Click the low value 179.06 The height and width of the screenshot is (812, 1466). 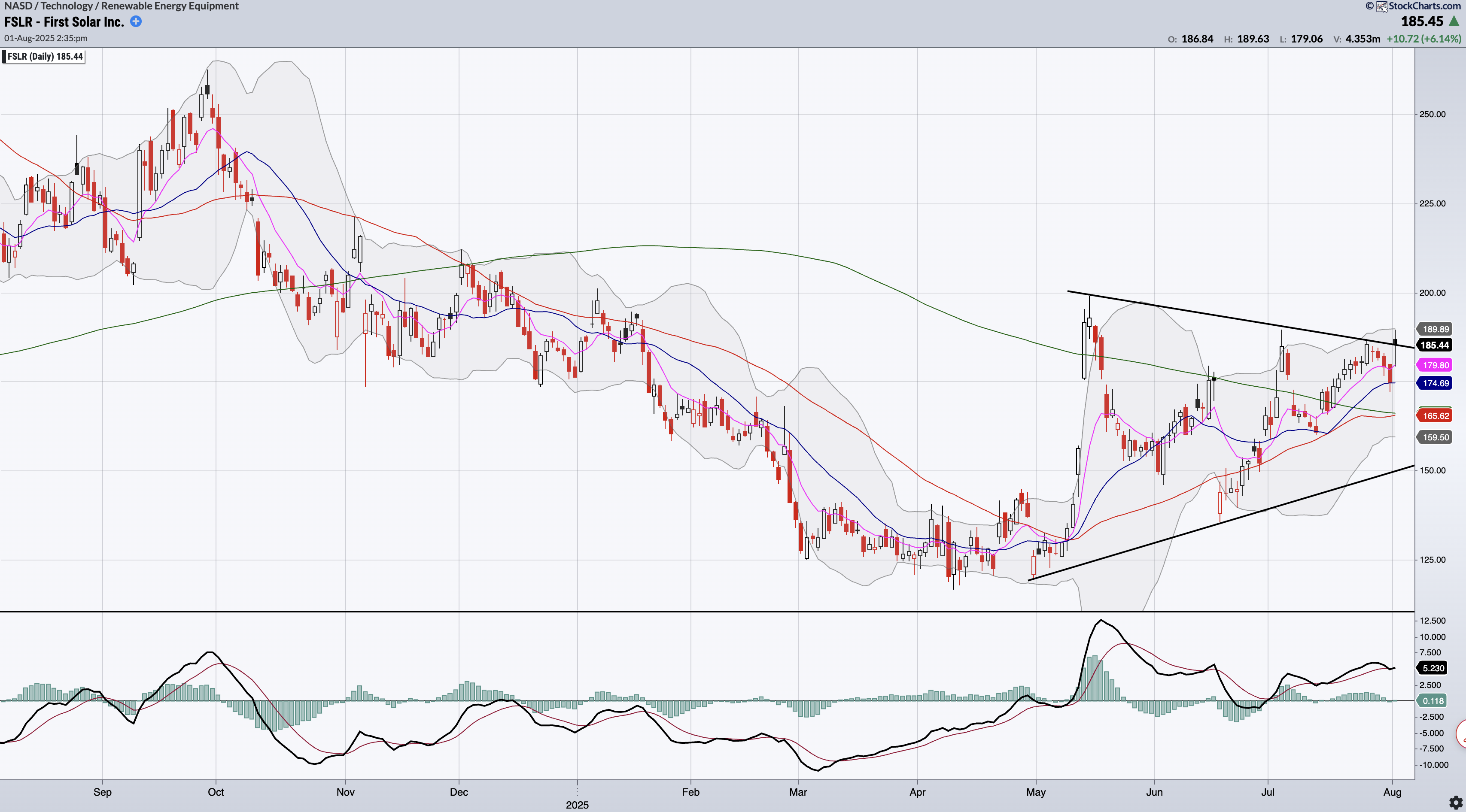tap(1306, 39)
